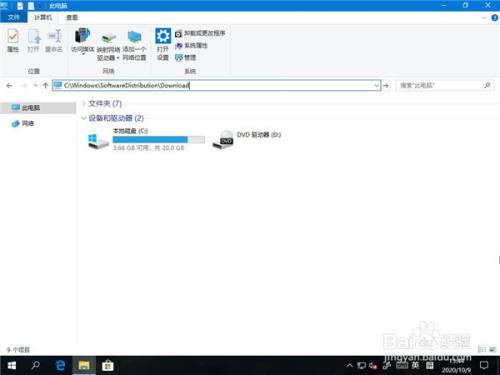Click Add a network location (添加一个网络位置)
The width and height of the screenshot is (500, 375).
coord(134,46)
